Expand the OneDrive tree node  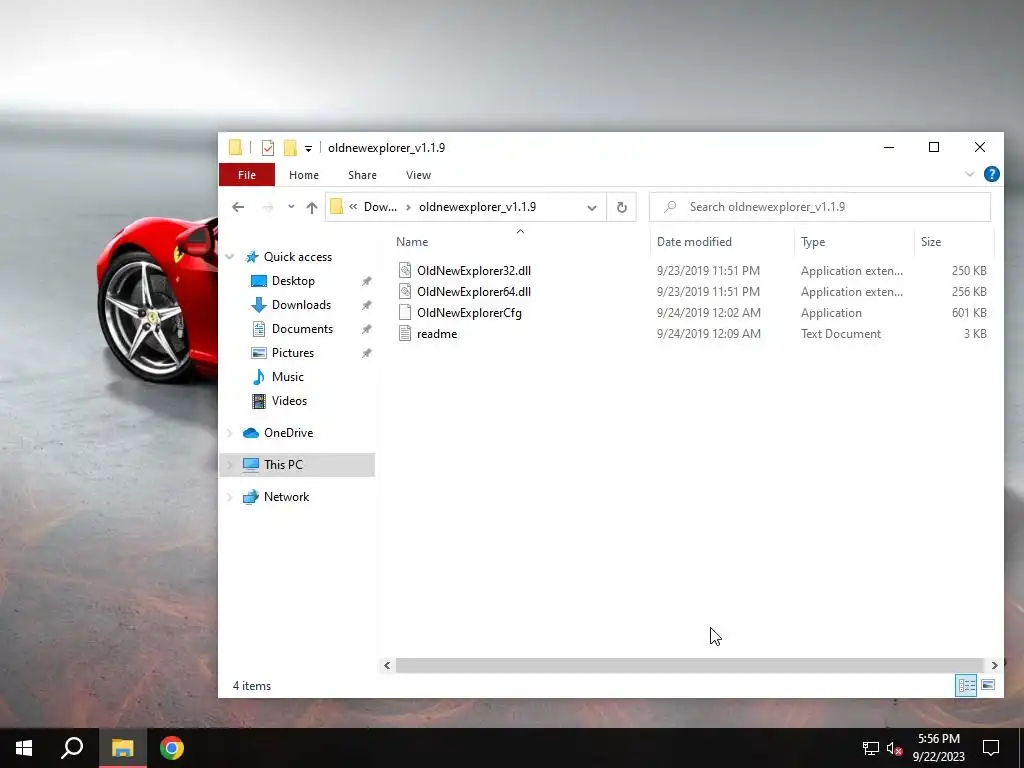tap(230, 433)
